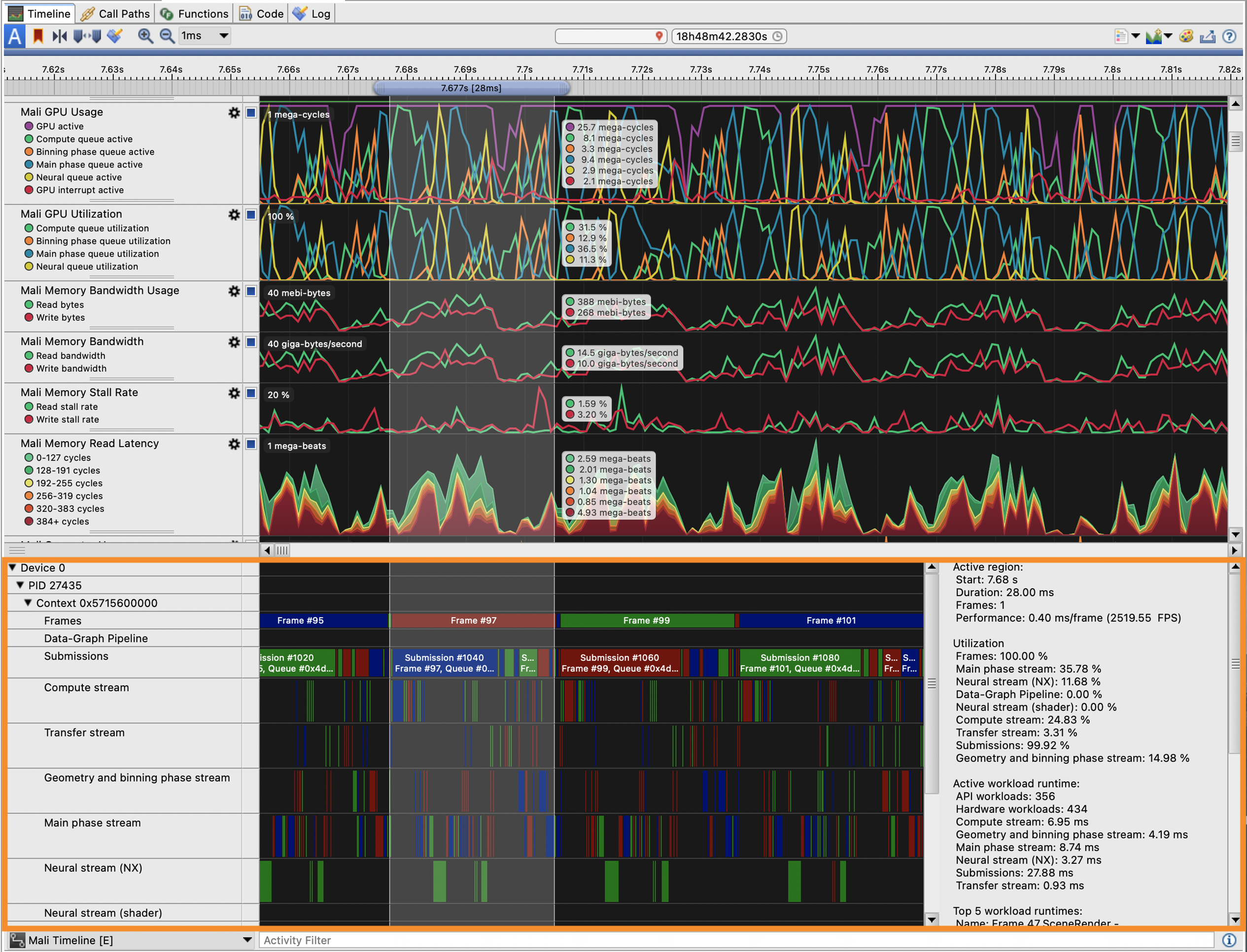
Task: Open dropdown arrow beside chart templates icon
Action: (1136, 36)
